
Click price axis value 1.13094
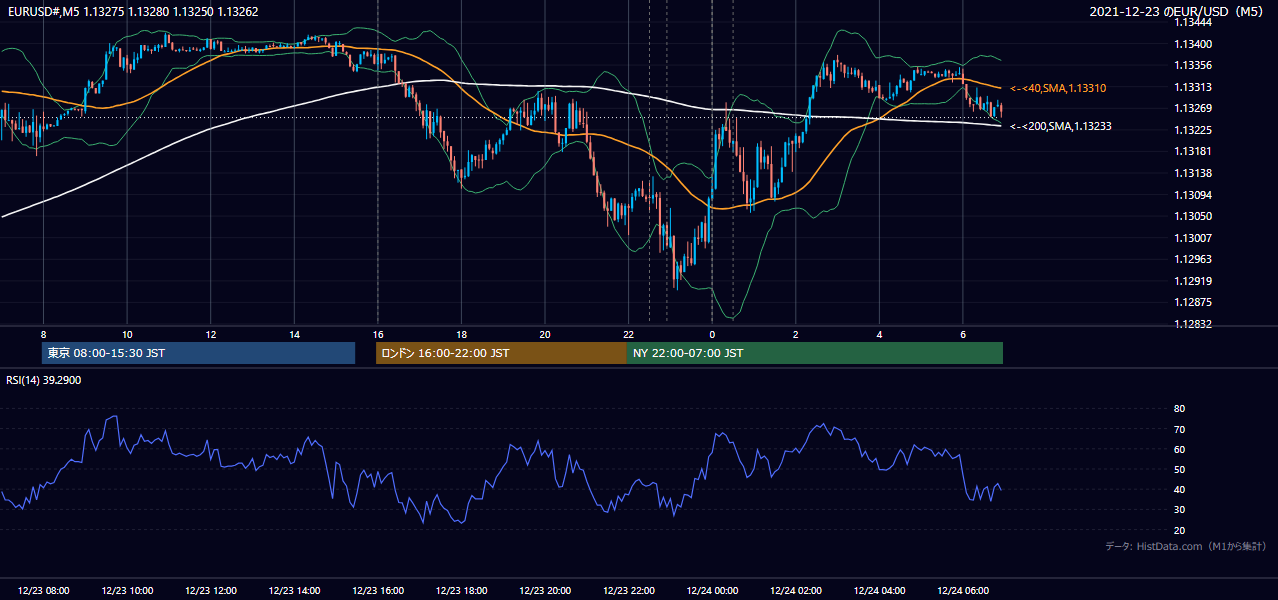tap(1193, 195)
